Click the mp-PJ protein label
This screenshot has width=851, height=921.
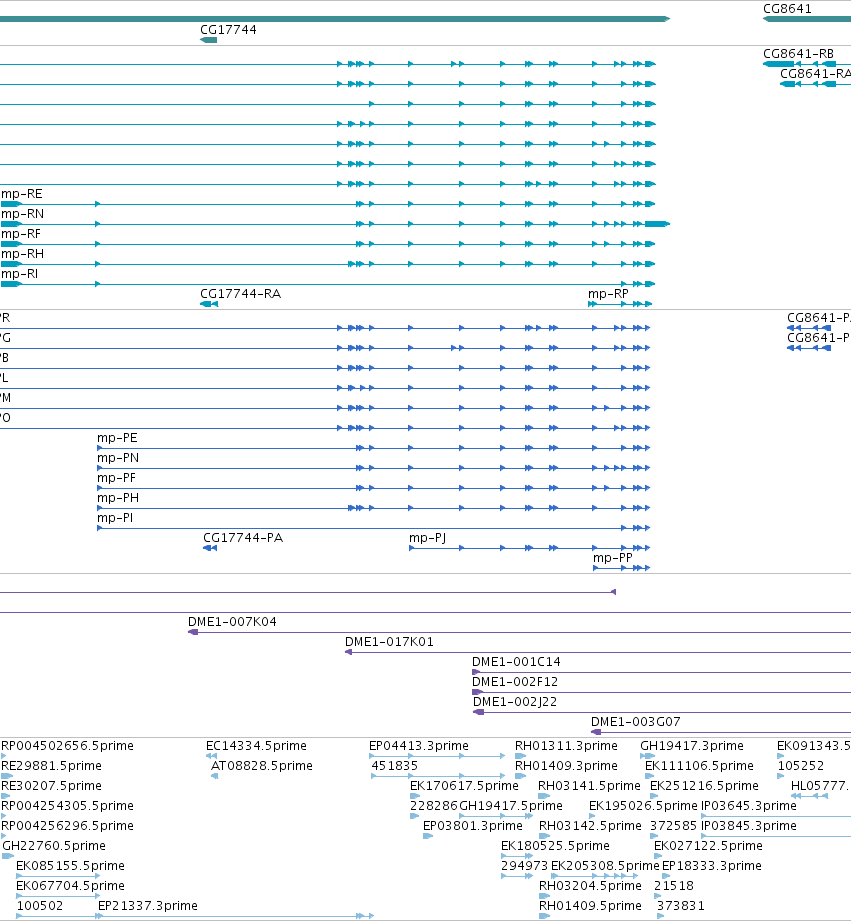[428, 538]
